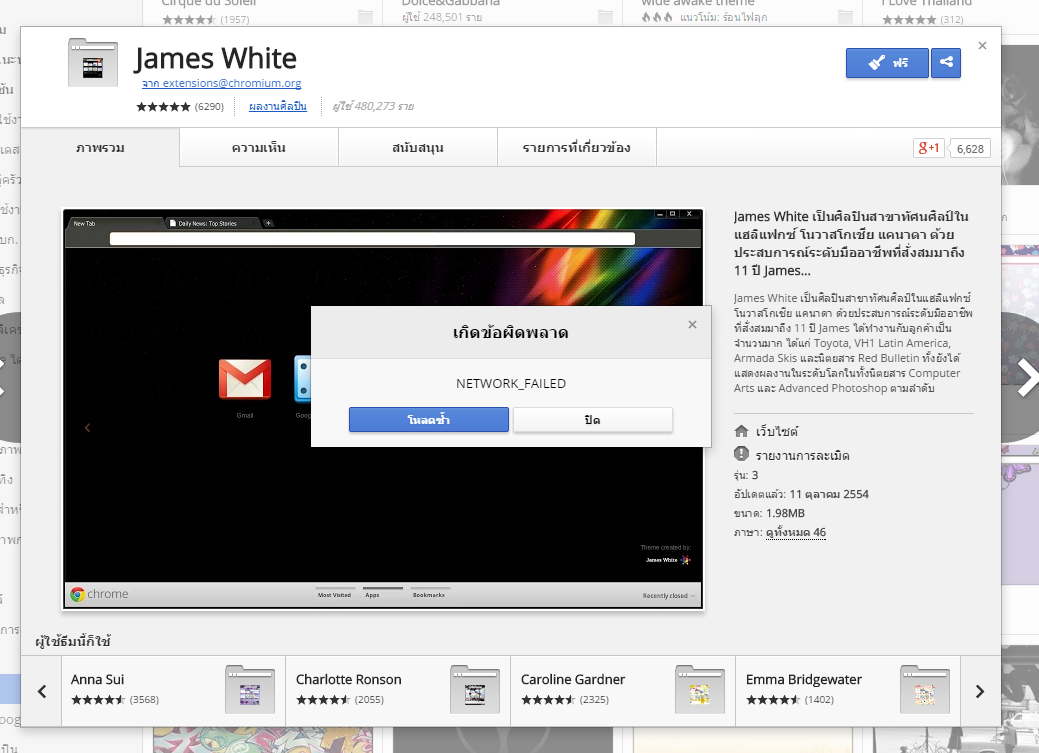The image size is (1039, 753).
Task: Go to next related themes
Action: click(980, 691)
